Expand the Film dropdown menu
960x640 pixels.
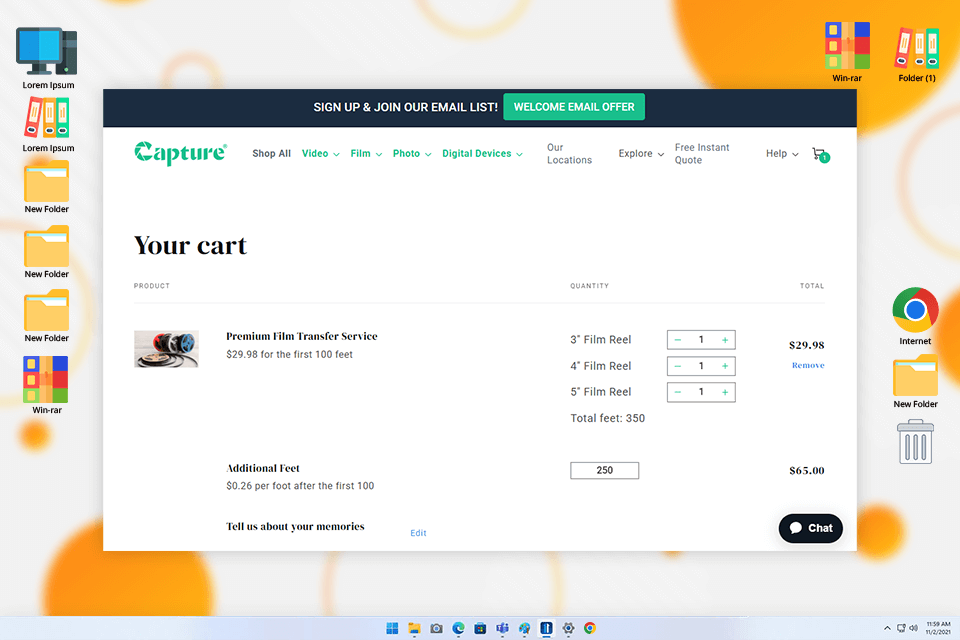click(x=366, y=154)
